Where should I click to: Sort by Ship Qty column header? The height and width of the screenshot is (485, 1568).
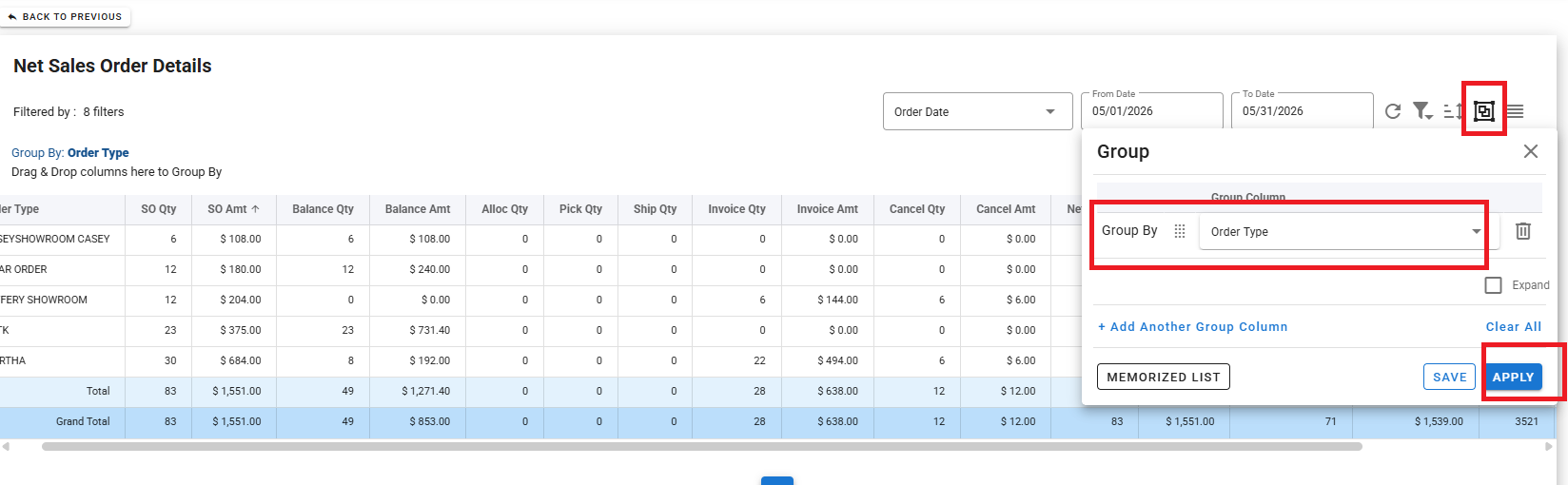coord(656,209)
